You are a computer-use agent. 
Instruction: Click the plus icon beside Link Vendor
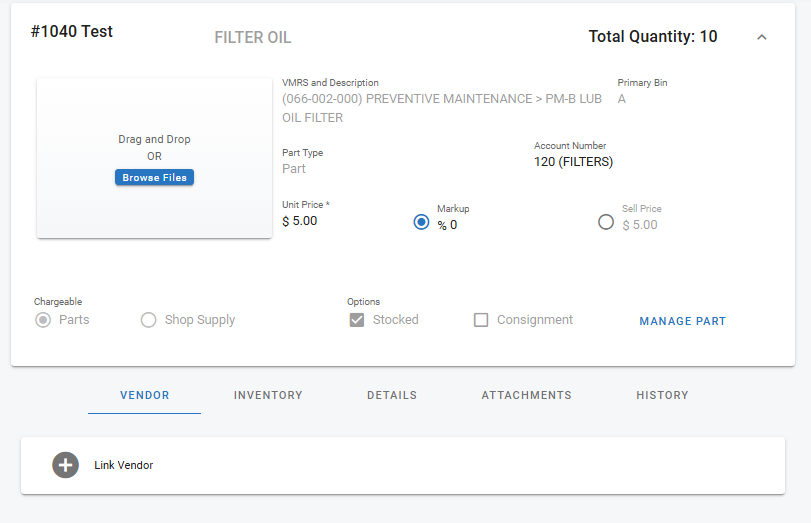coord(65,465)
